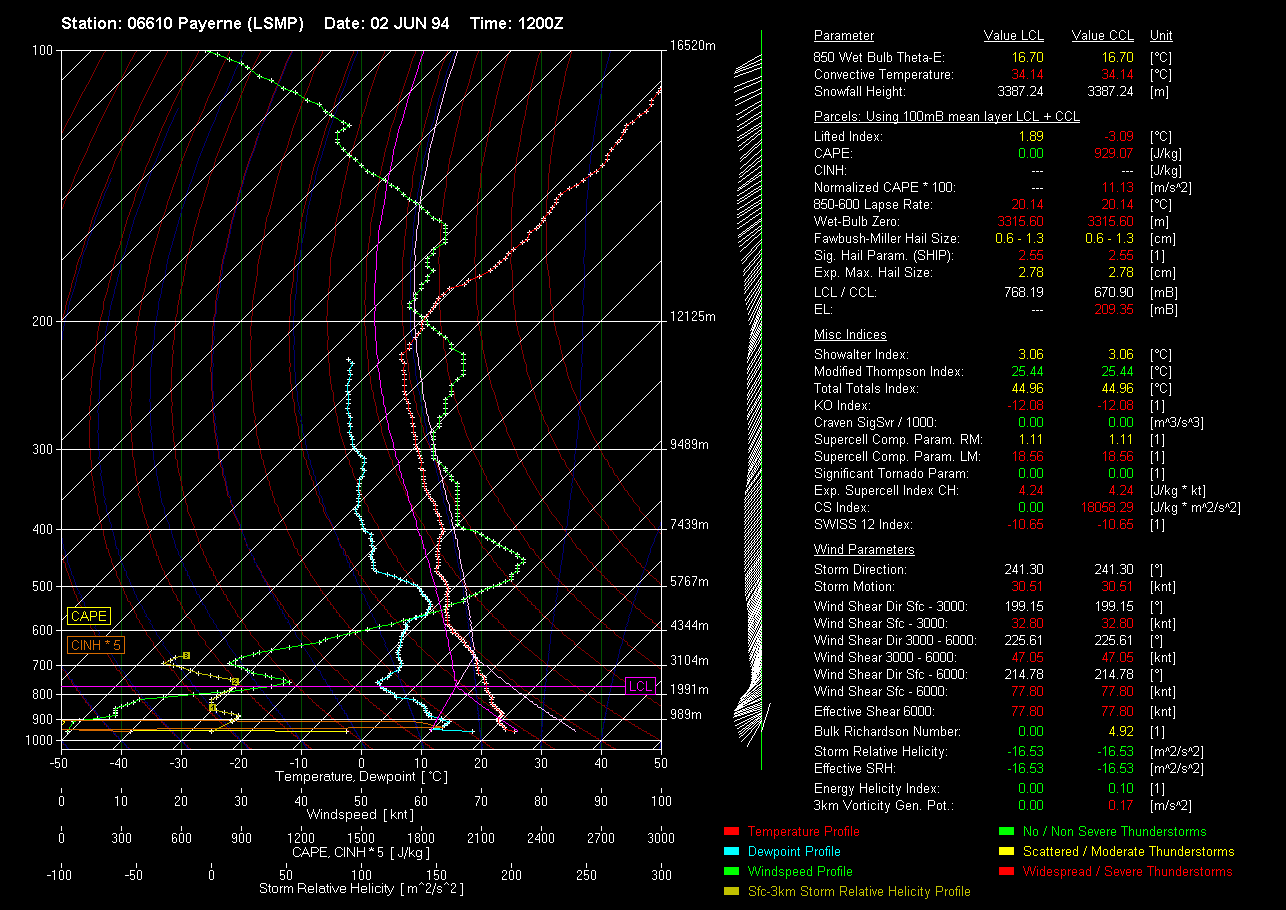Click the magenta LCL label box
Image resolution: width=1286 pixels, height=910 pixels.
(640, 686)
